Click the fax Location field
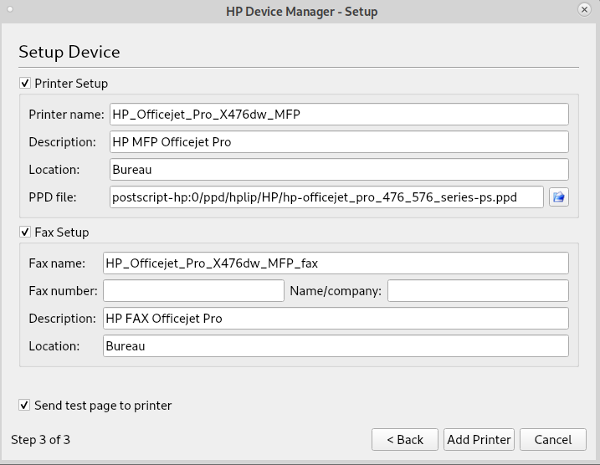 [336, 346]
